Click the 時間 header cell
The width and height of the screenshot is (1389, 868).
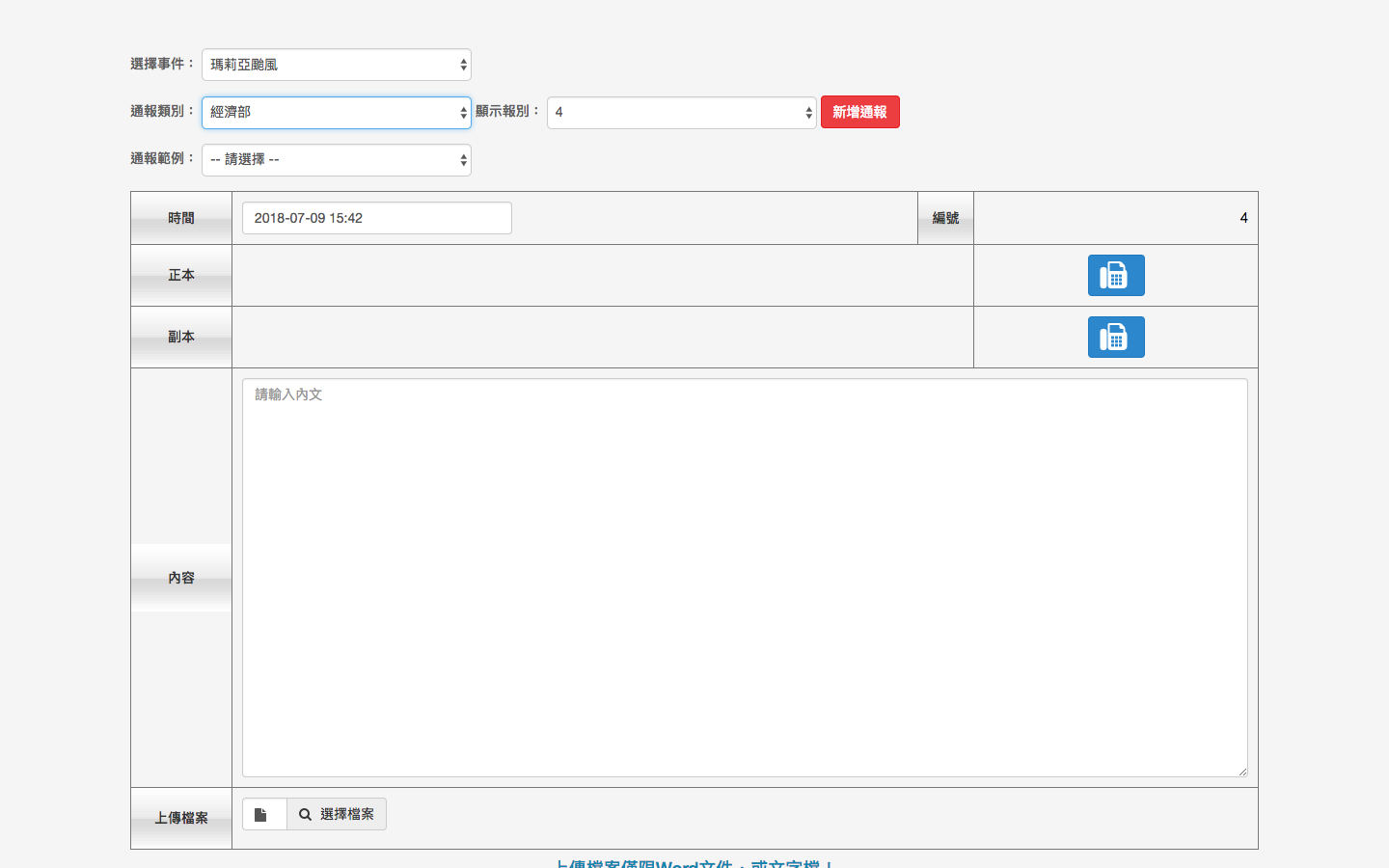tap(181, 218)
